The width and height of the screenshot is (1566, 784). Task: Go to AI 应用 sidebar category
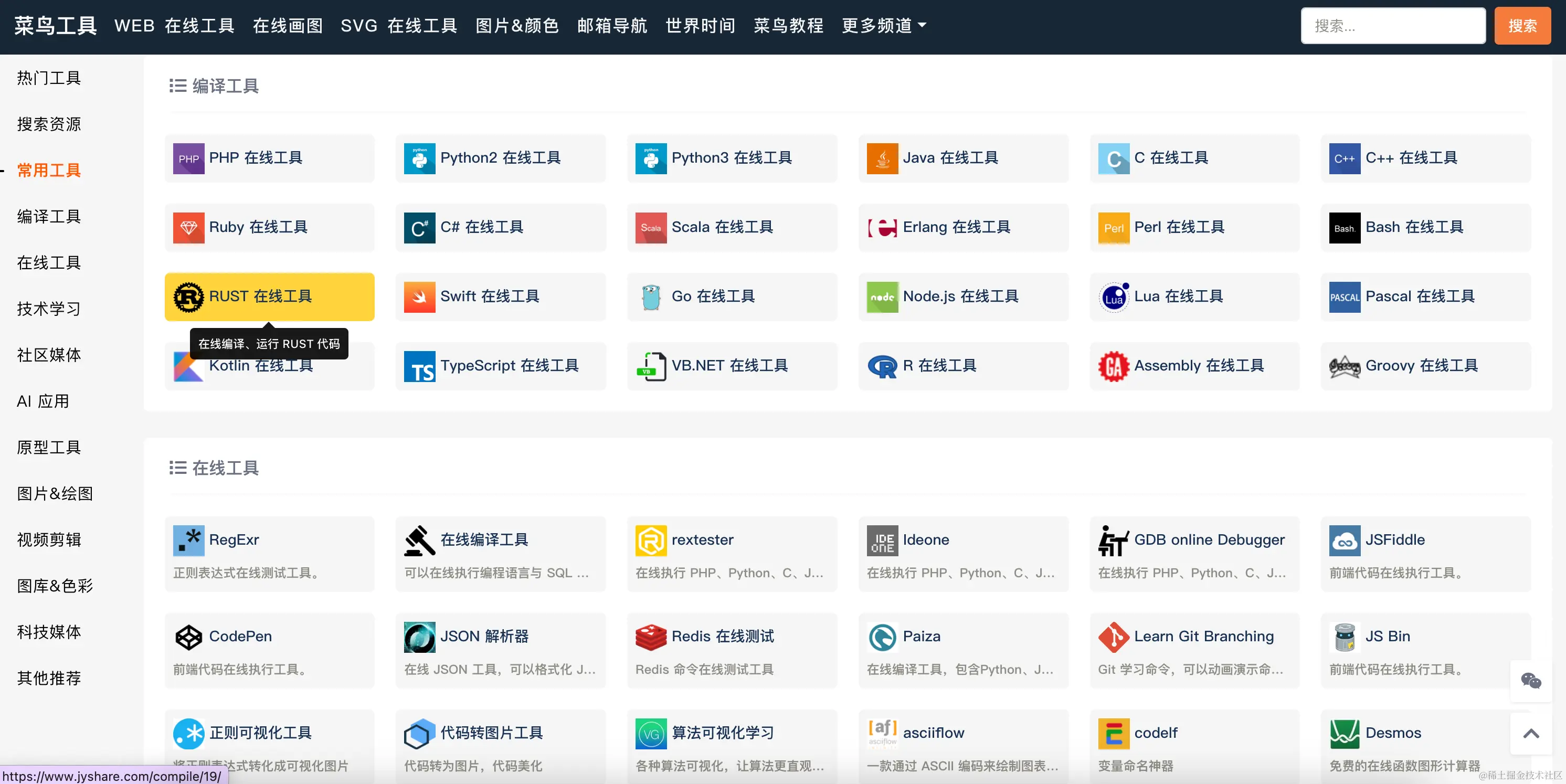43,401
